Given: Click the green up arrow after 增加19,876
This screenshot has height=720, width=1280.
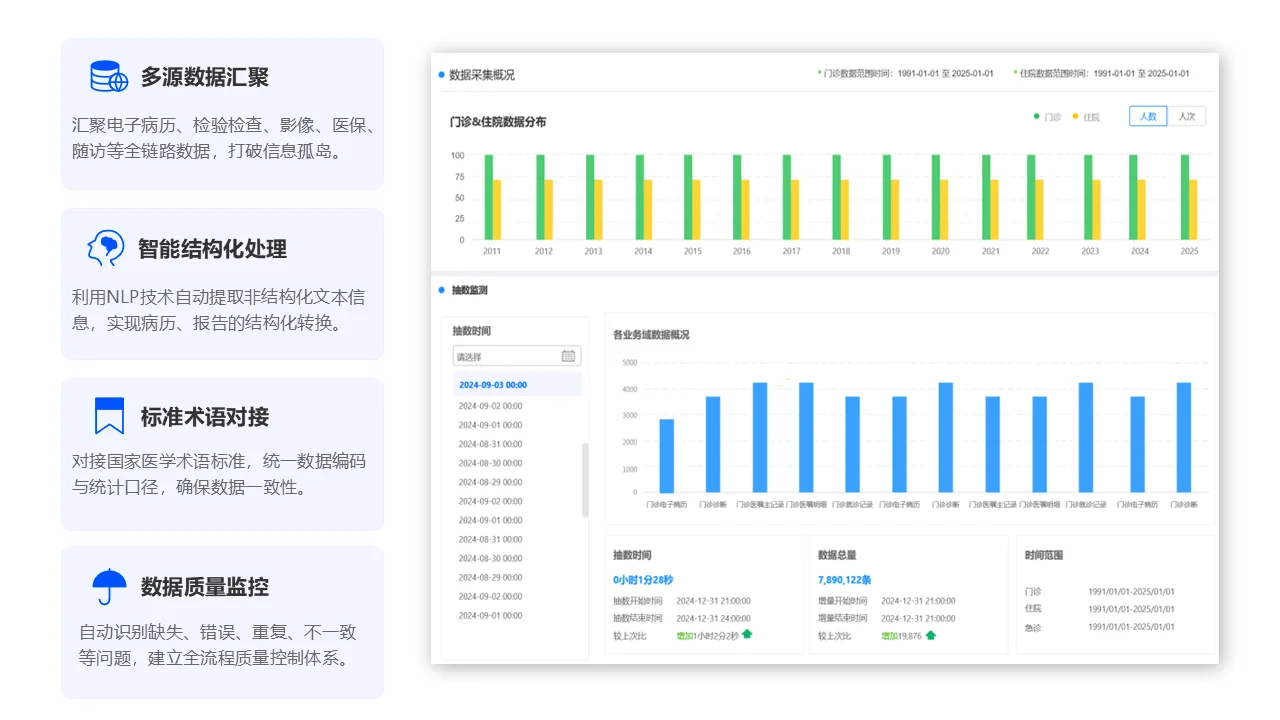Looking at the screenshot, I should 930,635.
